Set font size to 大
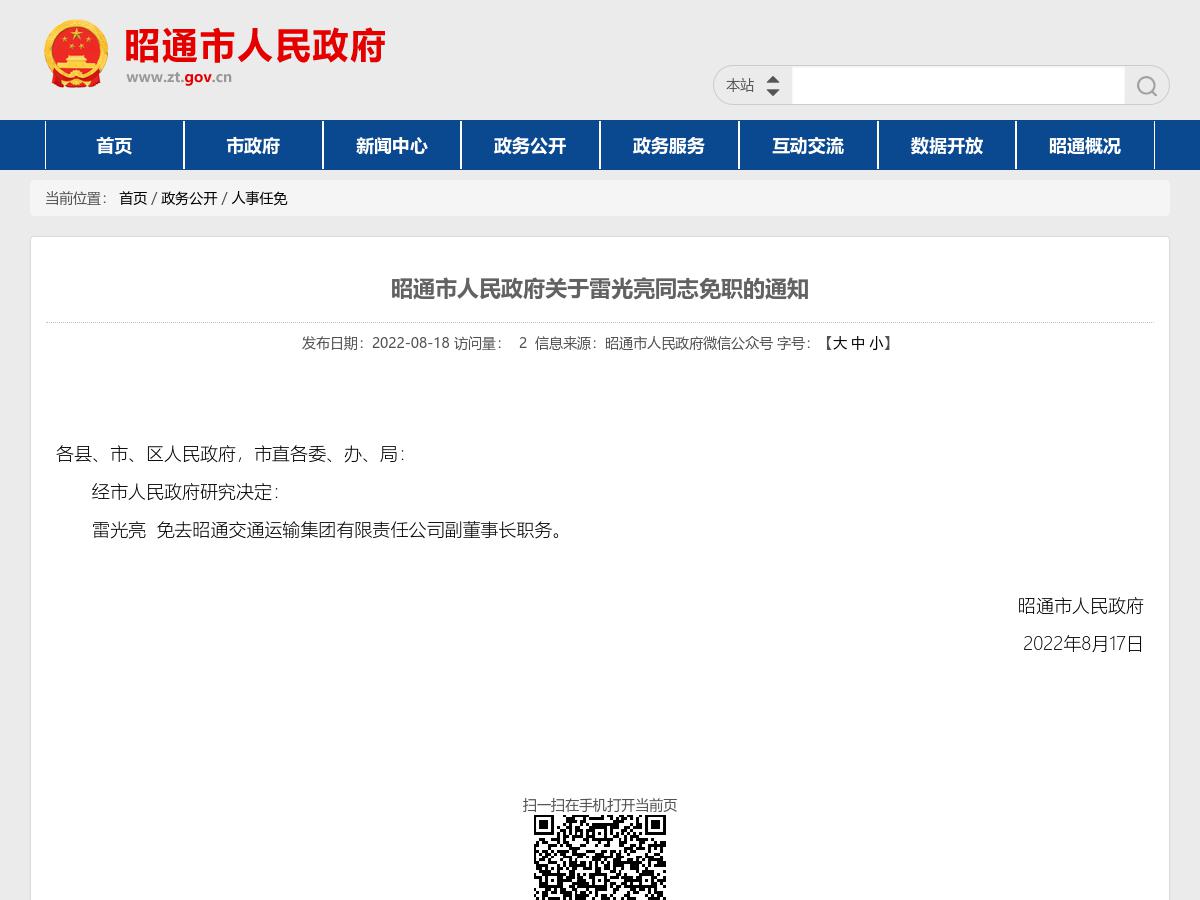 (841, 343)
